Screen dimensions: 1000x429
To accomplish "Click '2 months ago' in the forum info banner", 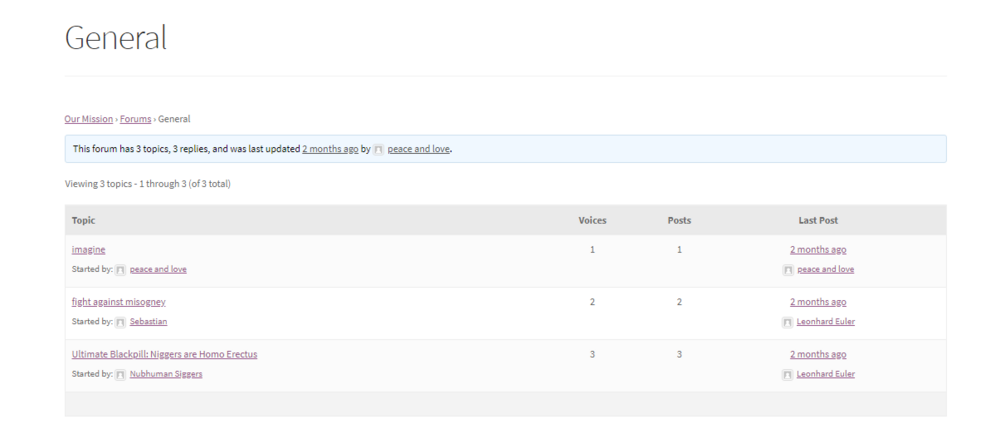I will (330, 149).
